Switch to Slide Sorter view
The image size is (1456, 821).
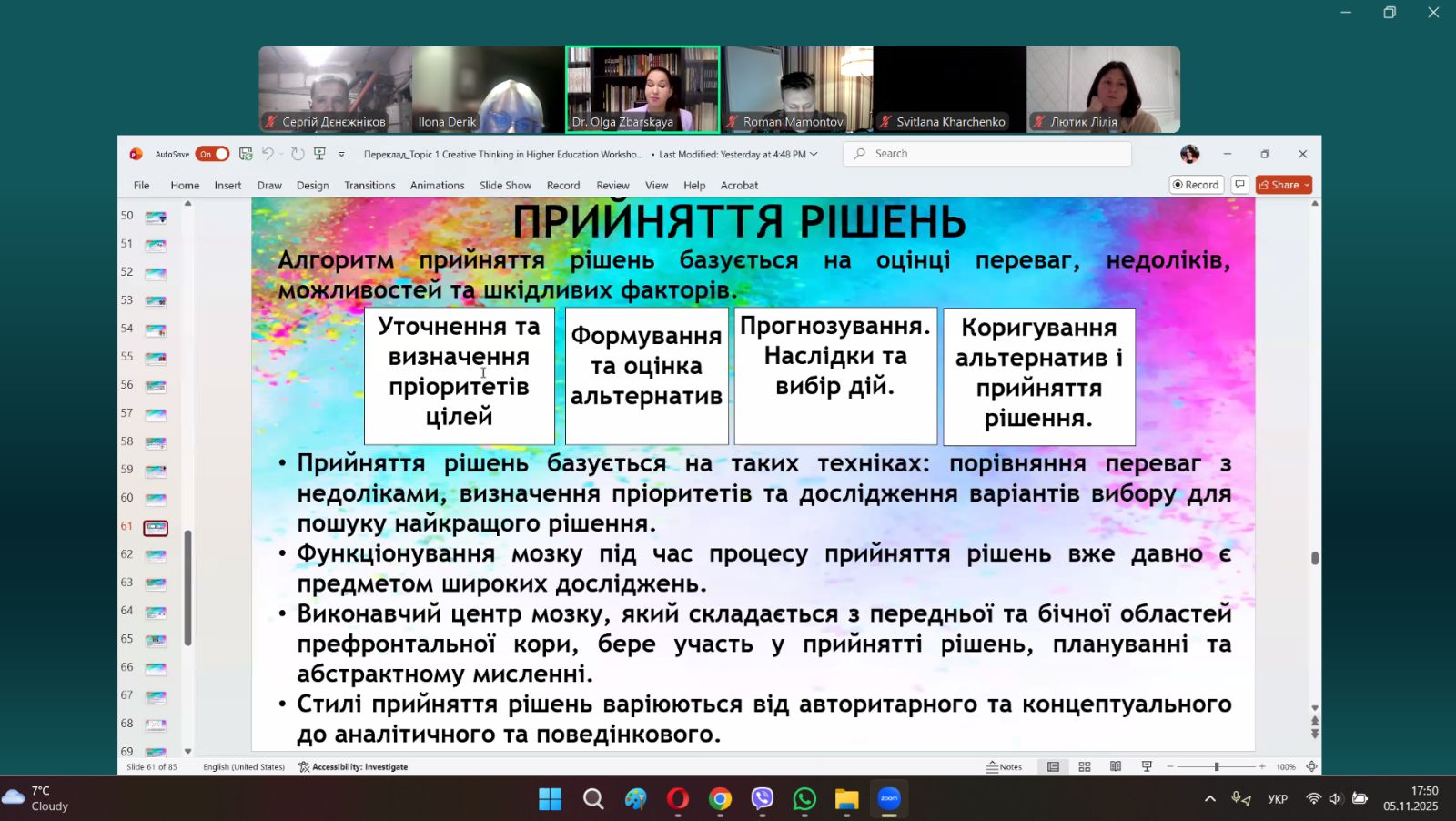point(1085,767)
